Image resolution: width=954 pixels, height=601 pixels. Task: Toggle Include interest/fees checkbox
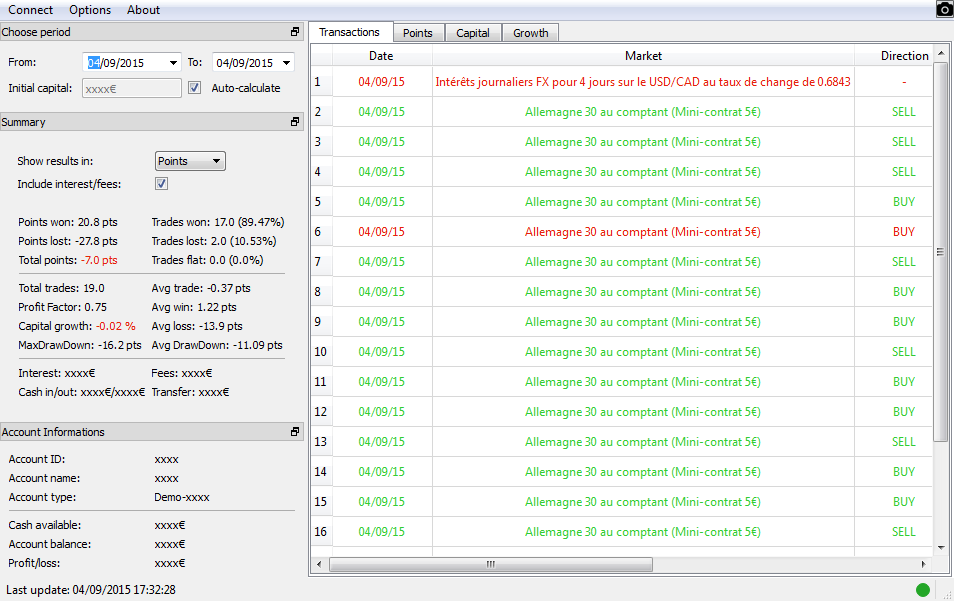click(x=161, y=184)
